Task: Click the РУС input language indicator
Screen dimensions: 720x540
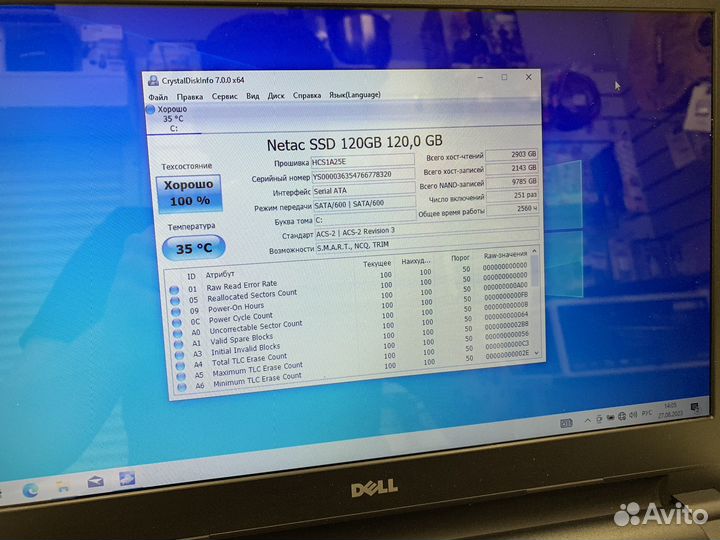Action: tap(647, 413)
